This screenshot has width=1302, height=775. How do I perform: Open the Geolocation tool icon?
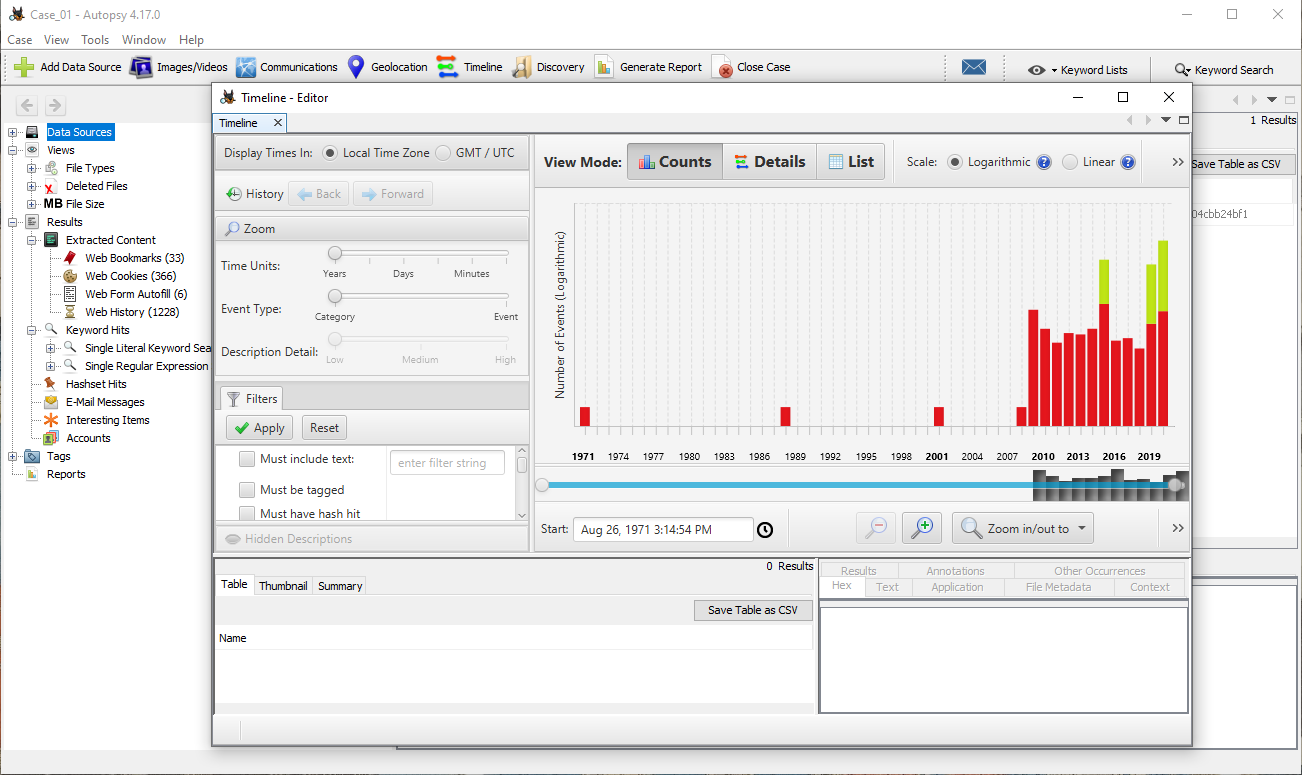[x=356, y=67]
